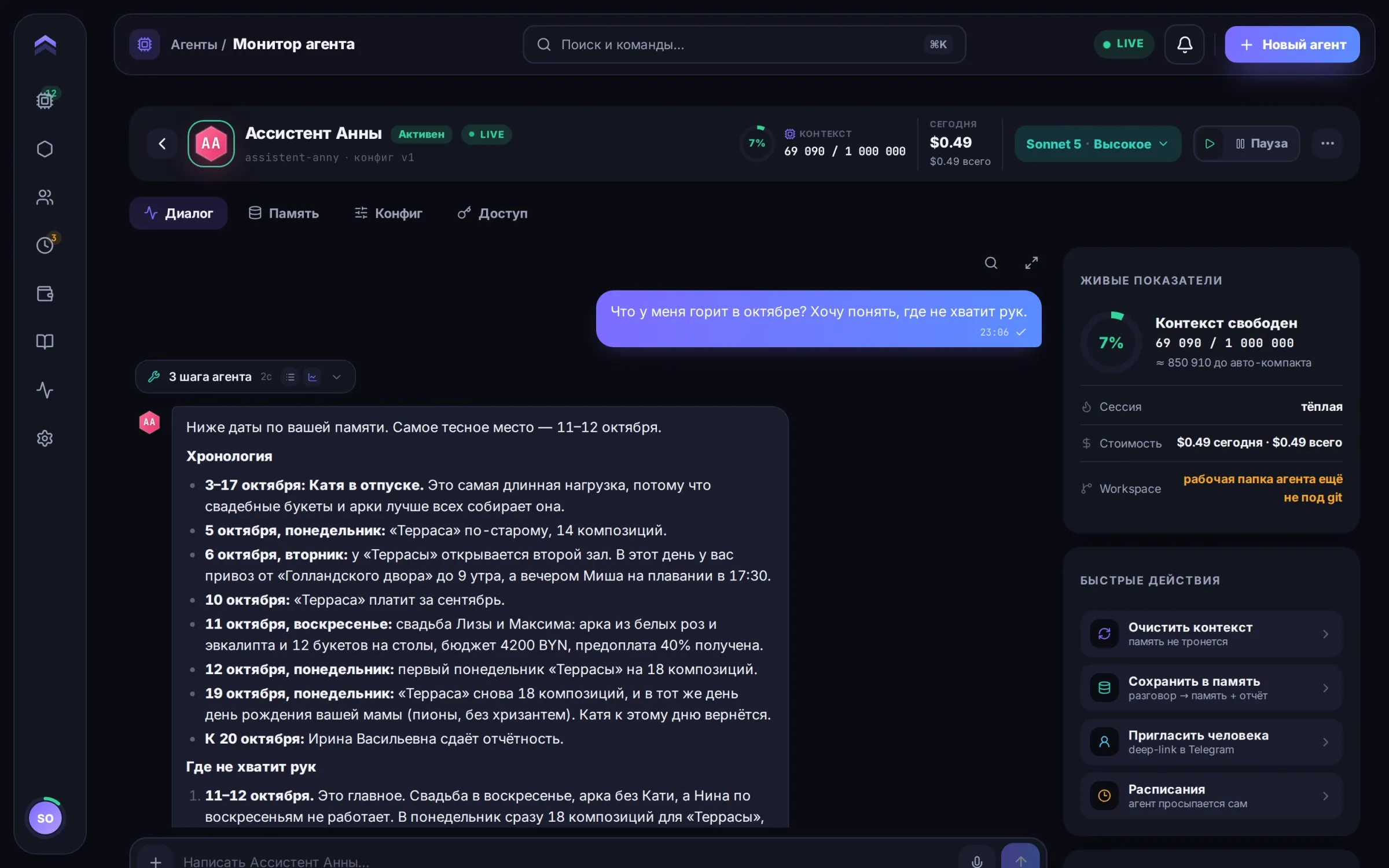Click the ⌘K shortcut hint in search
The width and height of the screenshot is (1389, 868).
point(938,44)
